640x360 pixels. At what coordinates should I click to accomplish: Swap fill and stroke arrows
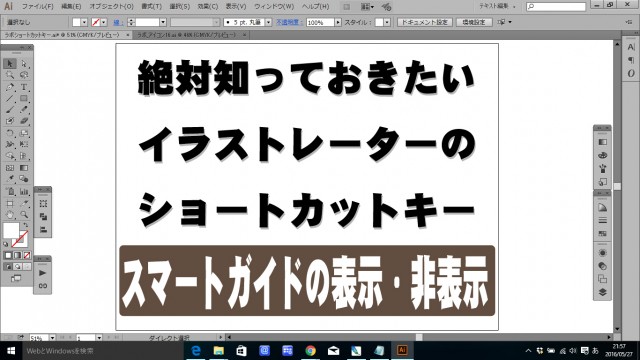(x=25, y=225)
